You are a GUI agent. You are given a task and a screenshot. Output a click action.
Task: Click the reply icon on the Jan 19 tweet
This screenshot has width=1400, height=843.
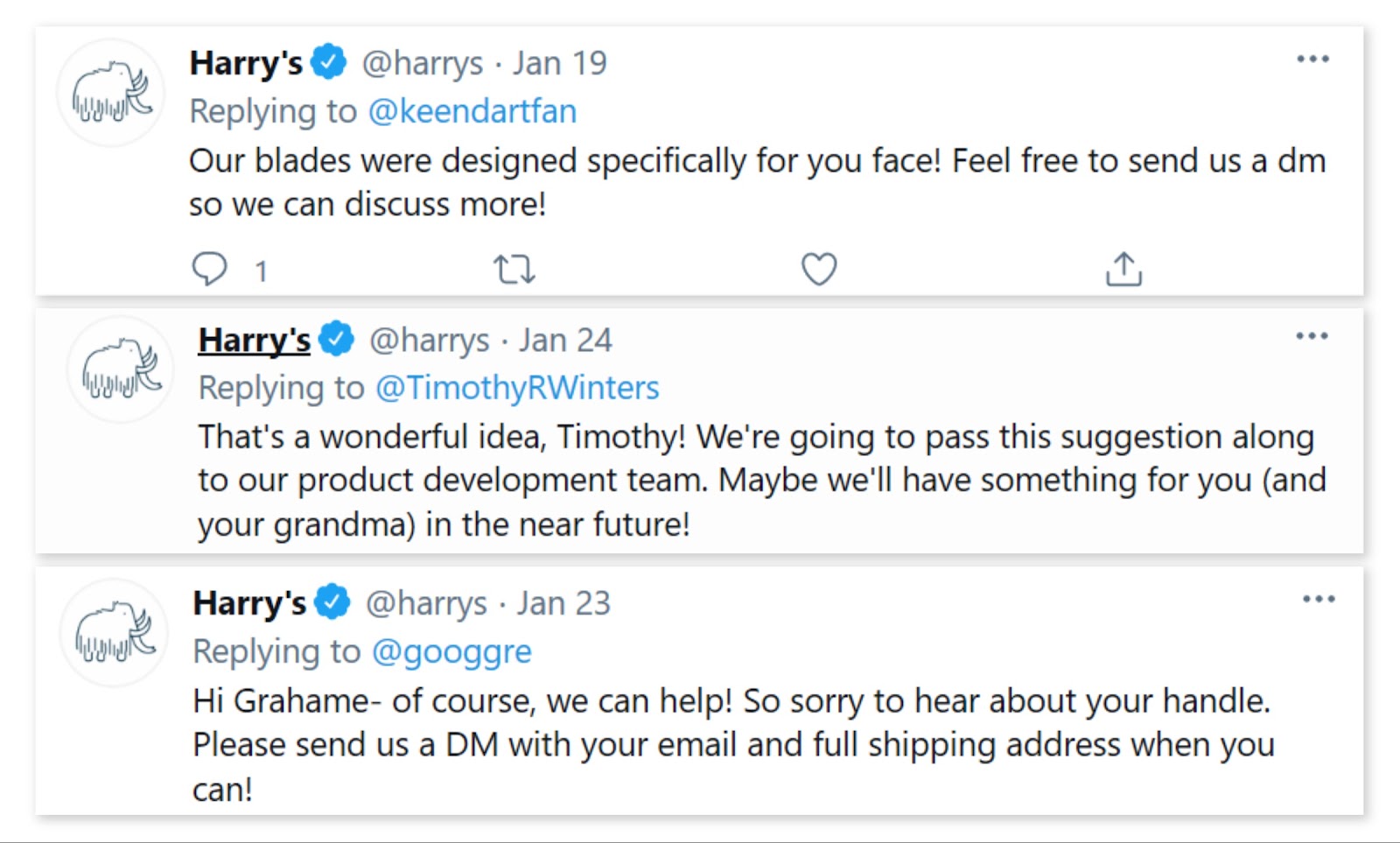pyautogui.click(x=210, y=269)
